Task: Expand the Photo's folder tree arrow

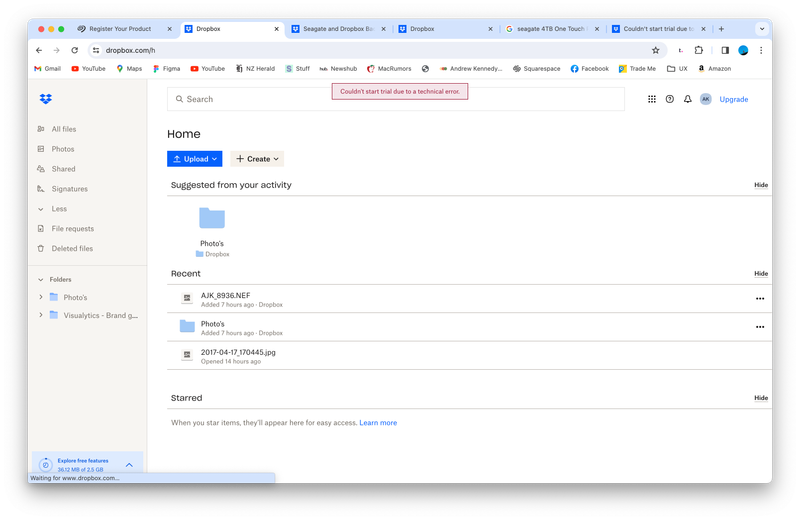Action: click(x=41, y=297)
